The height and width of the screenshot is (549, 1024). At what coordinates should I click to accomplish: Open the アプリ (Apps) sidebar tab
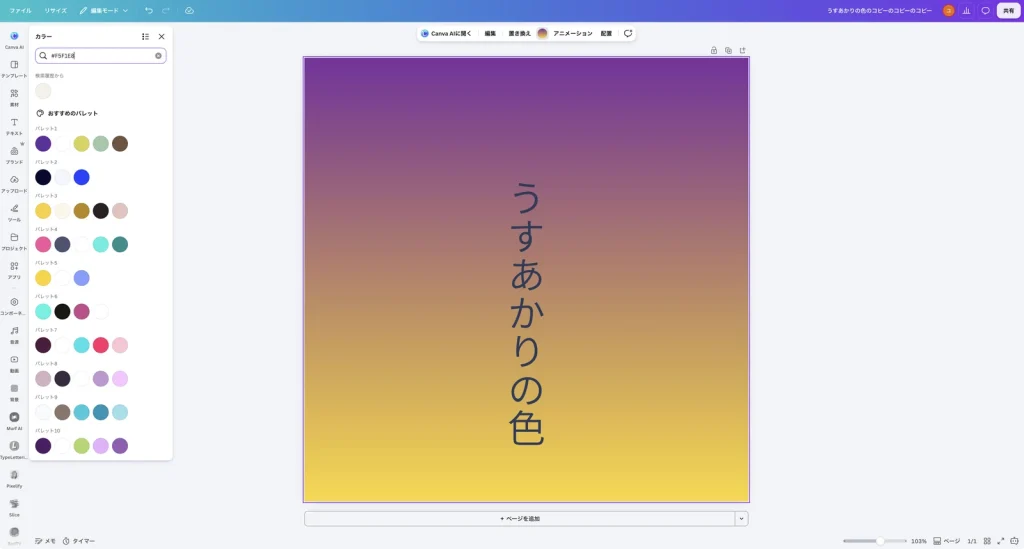tap(14, 269)
